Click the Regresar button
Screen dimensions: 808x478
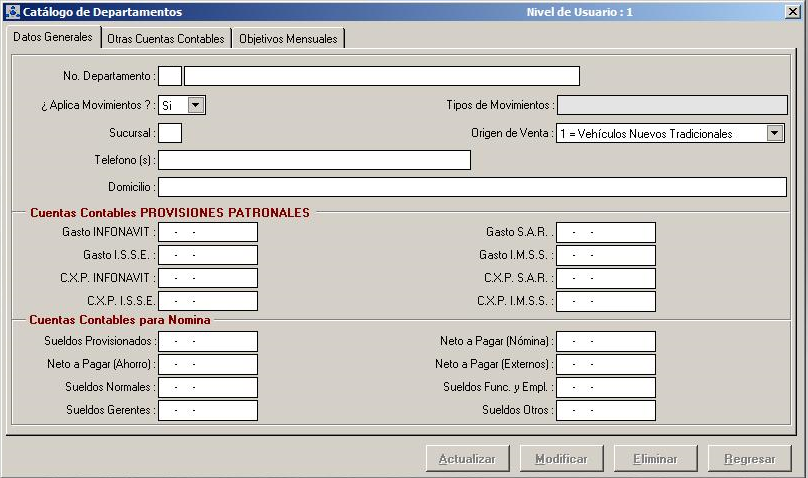[x=749, y=459]
